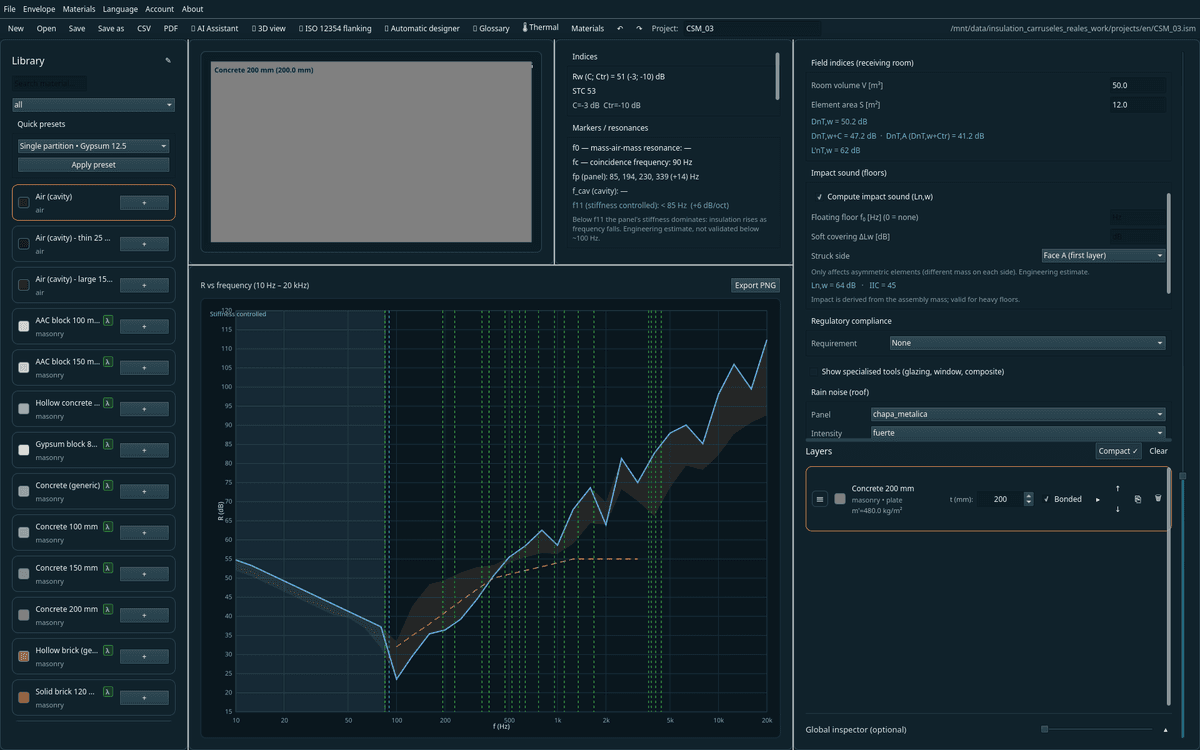Click the pencil edit icon beside Library
The image size is (1200, 750).
click(168, 61)
